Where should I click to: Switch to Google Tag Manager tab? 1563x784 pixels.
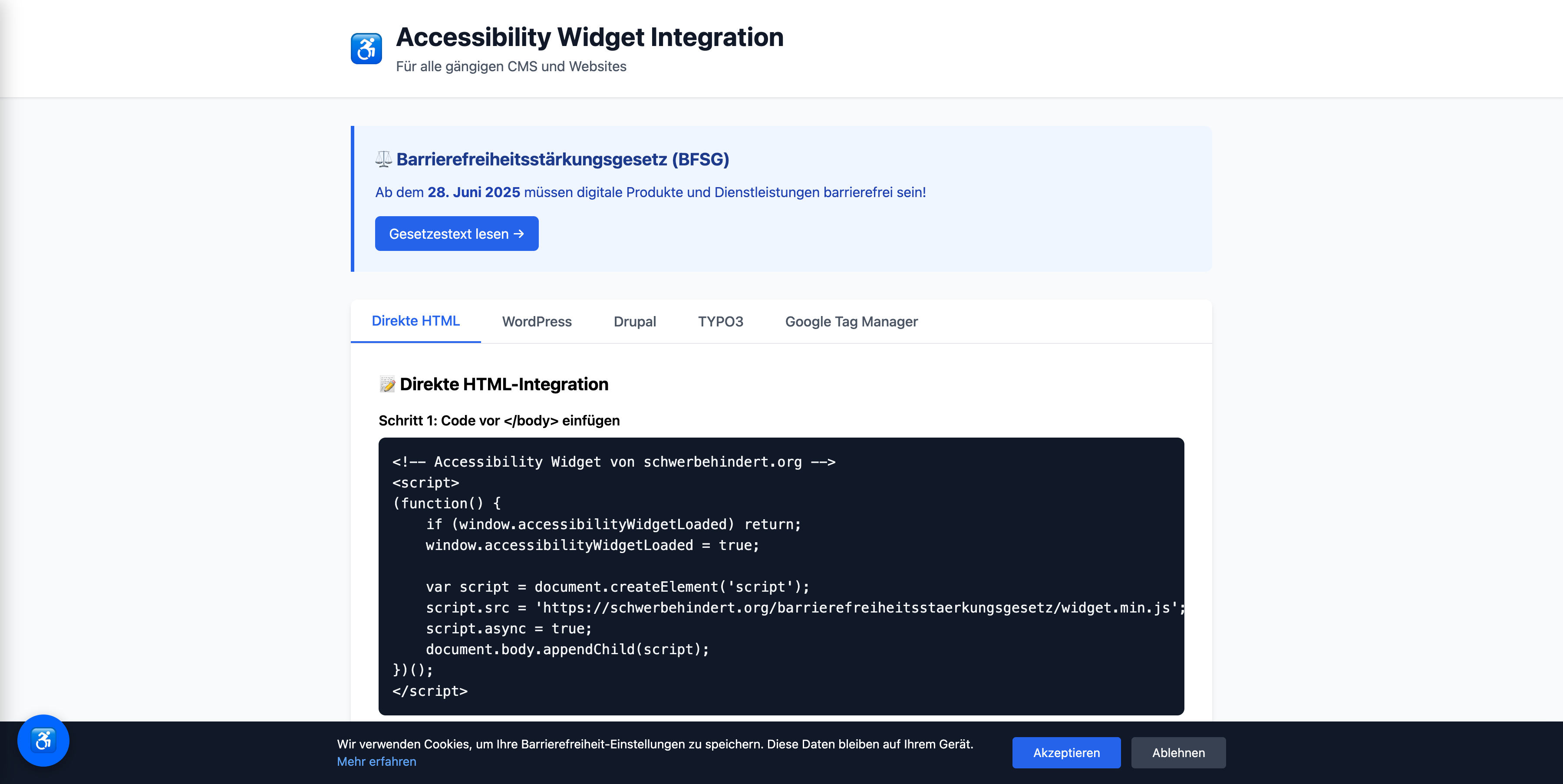click(x=851, y=322)
